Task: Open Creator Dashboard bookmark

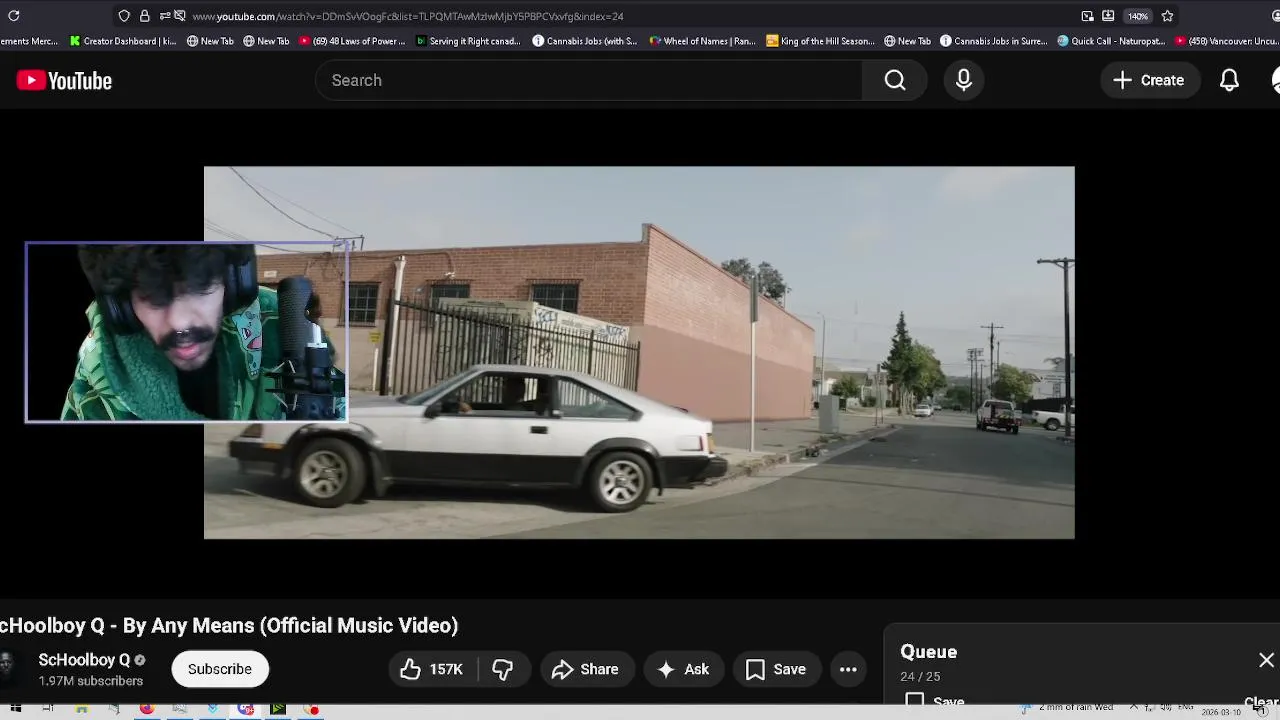Action: [123, 41]
